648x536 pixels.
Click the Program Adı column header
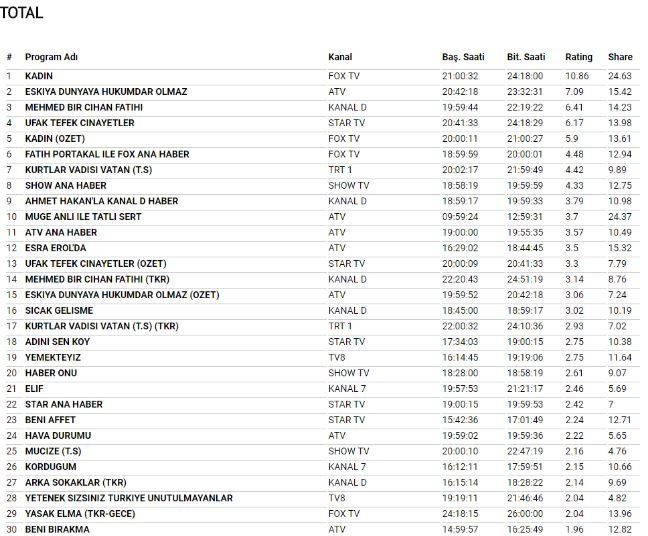(51, 57)
